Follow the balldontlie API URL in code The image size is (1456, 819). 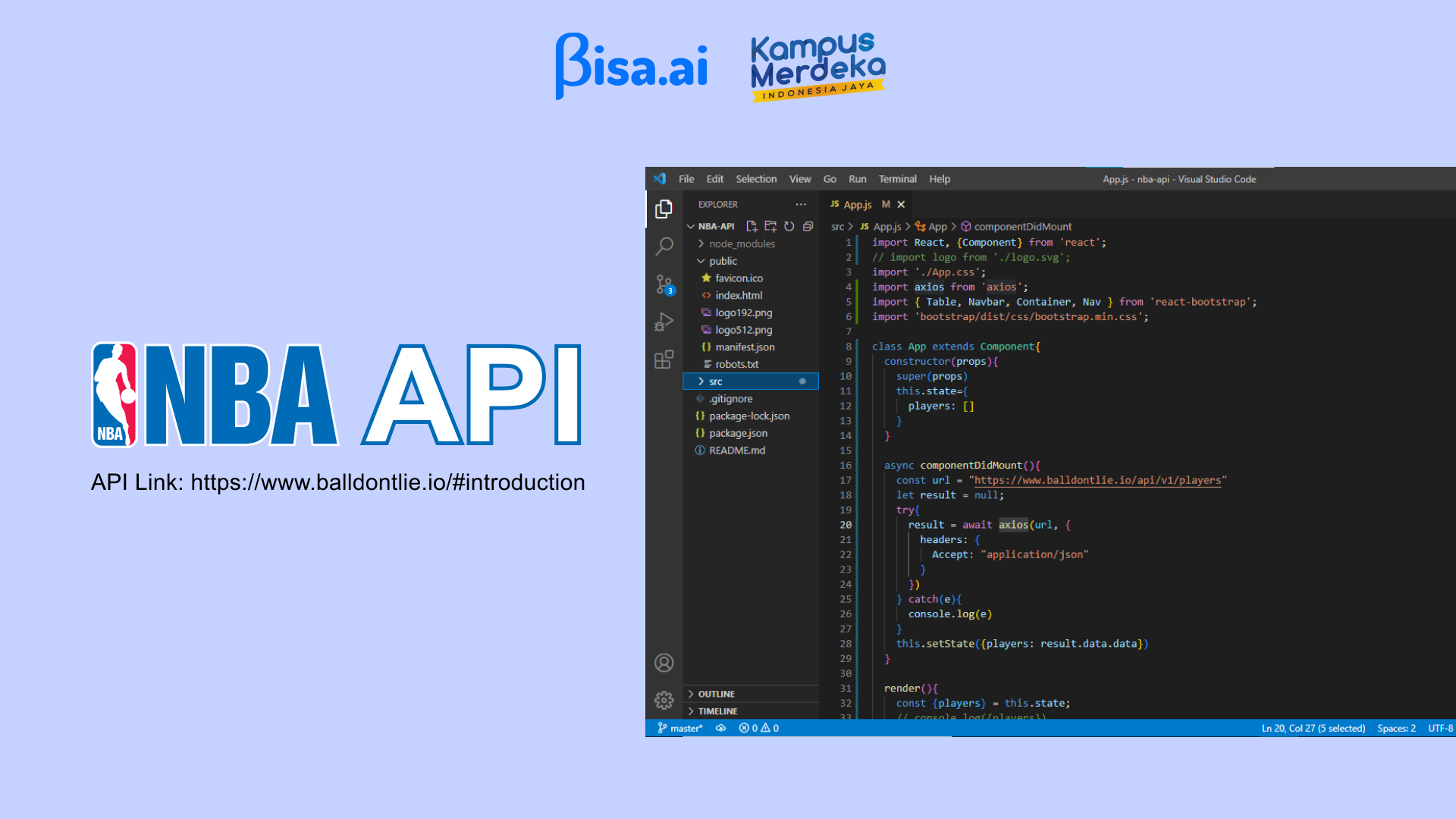point(1097,480)
